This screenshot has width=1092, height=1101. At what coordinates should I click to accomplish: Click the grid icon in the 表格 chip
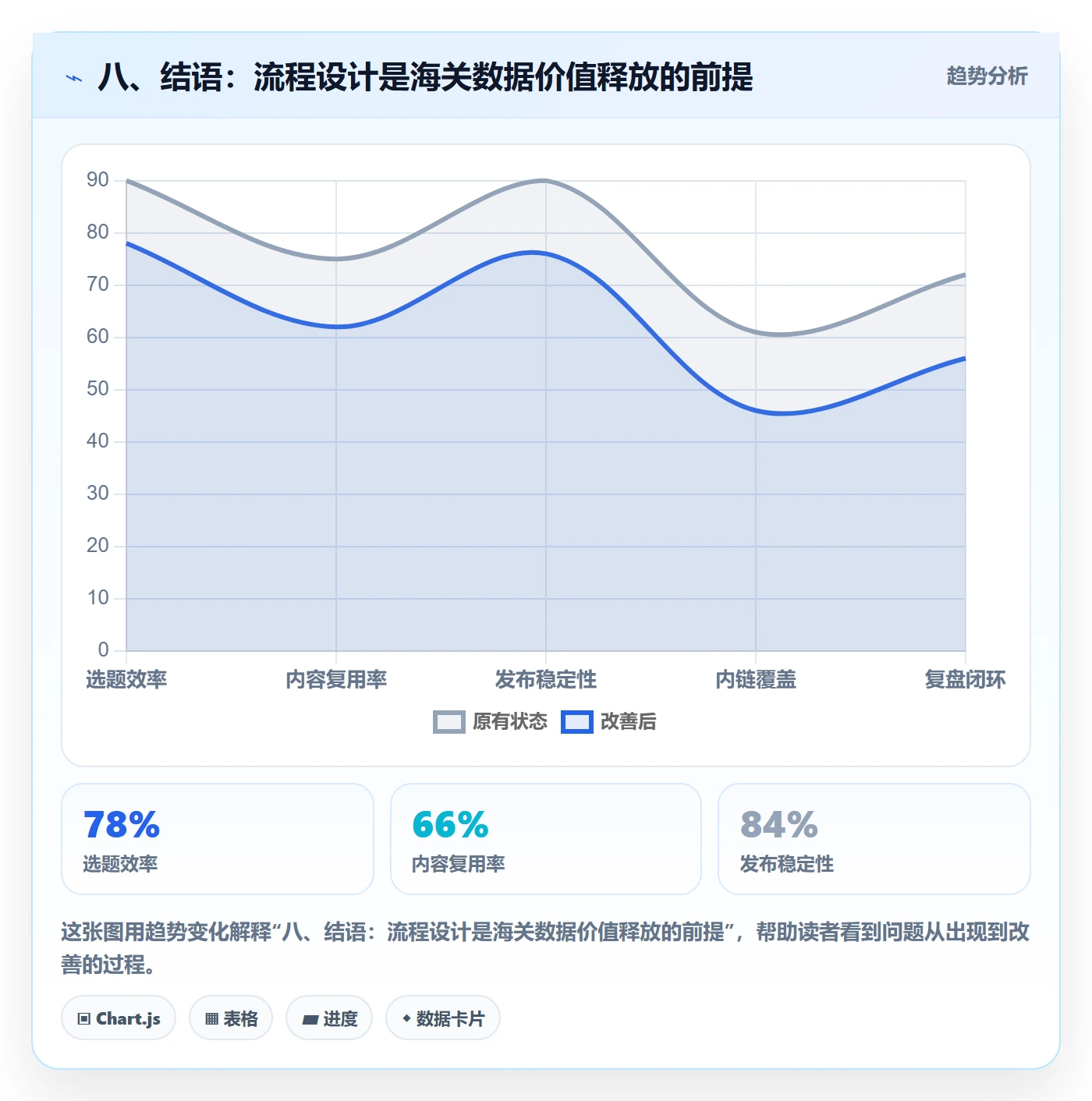(x=211, y=1018)
